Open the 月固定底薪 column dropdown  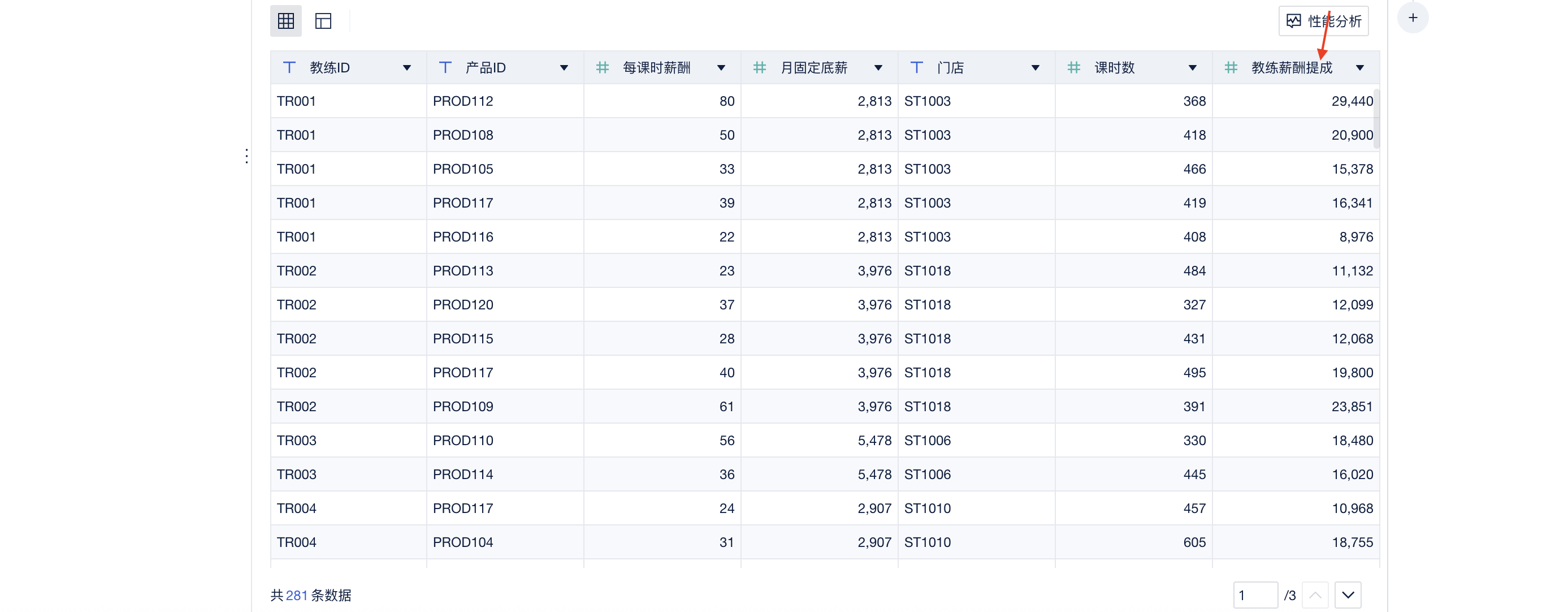point(878,68)
